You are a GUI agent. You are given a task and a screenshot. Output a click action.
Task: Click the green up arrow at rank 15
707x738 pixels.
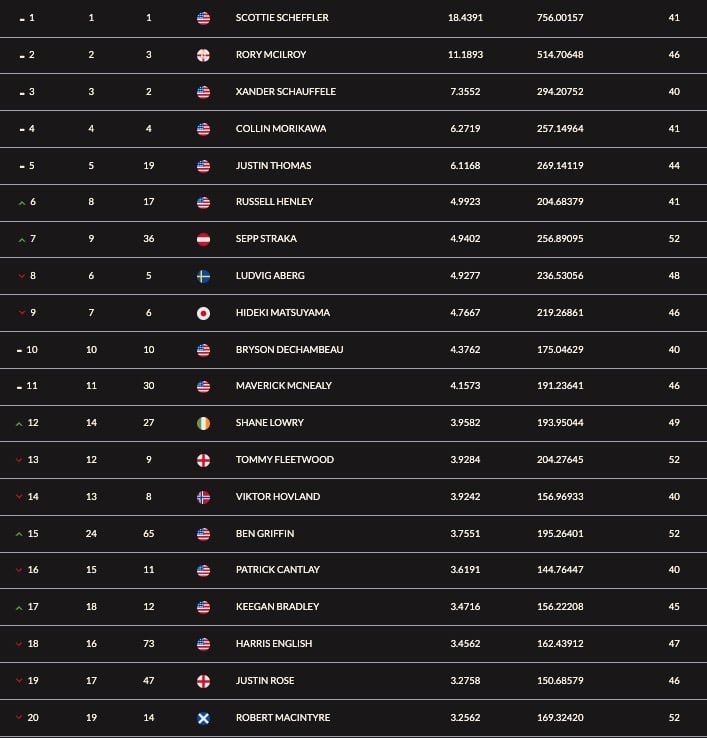19,534
